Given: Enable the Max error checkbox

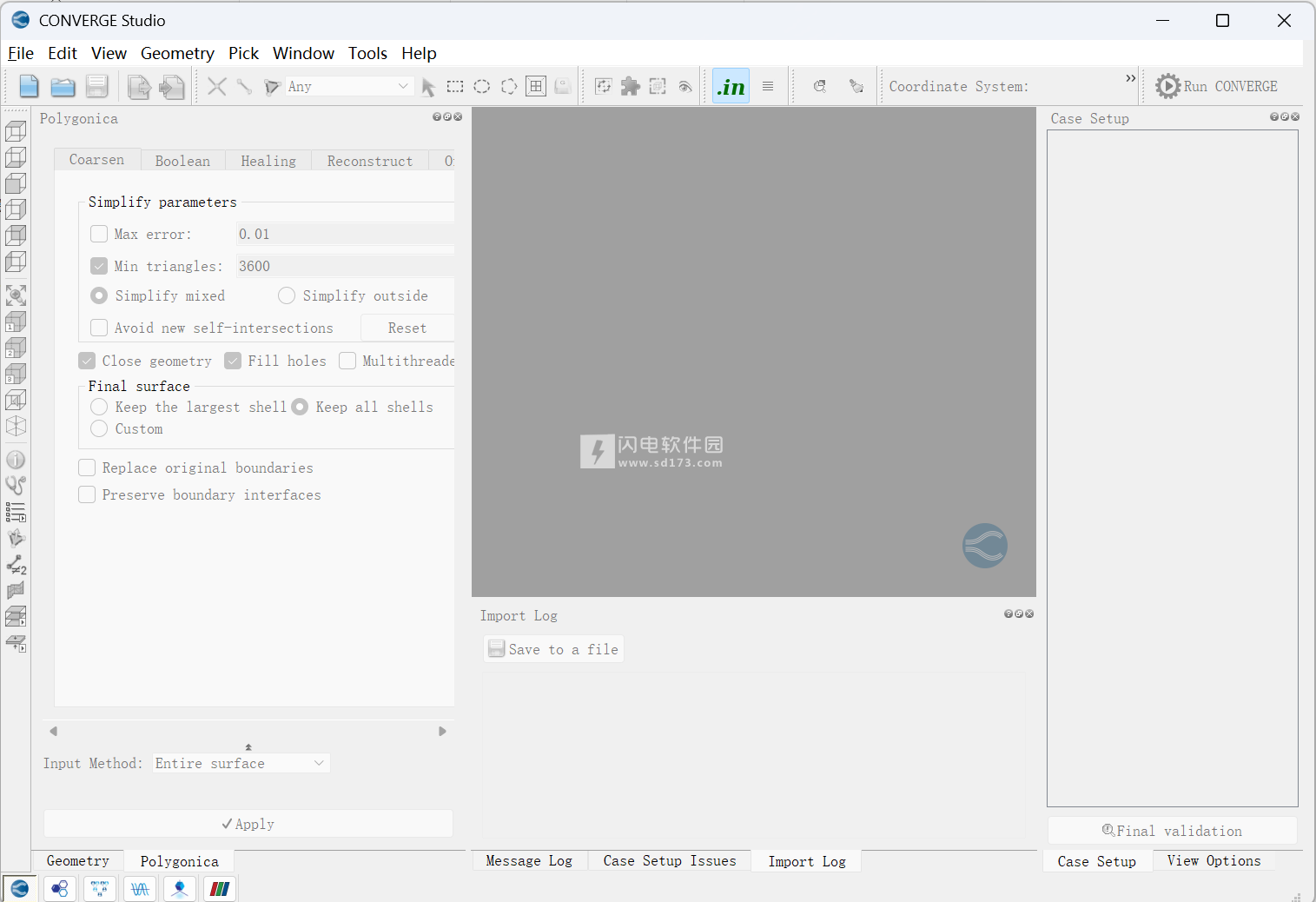Looking at the screenshot, I should click(99, 234).
